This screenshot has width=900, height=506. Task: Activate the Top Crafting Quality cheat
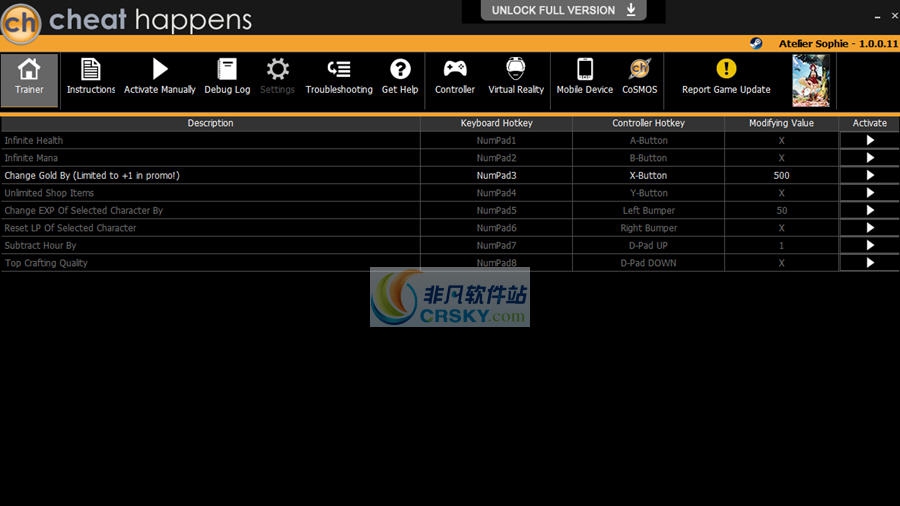[870, 263]
